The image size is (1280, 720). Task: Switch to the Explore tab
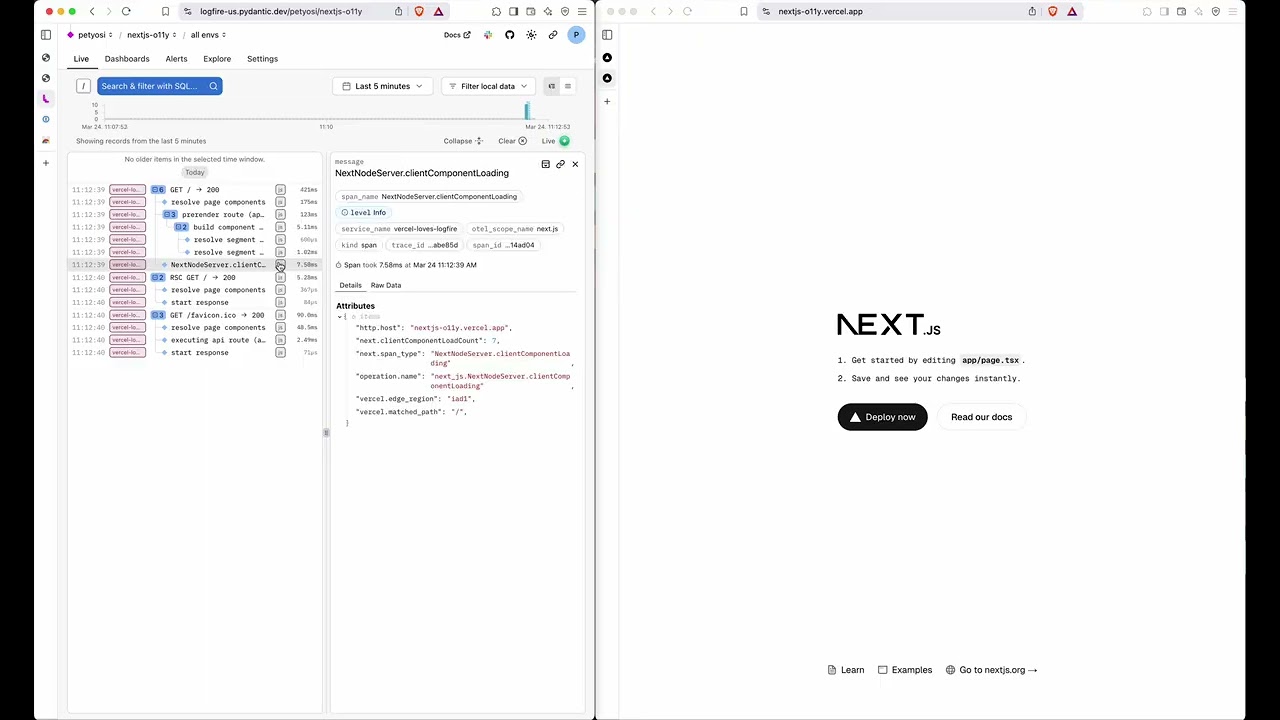point(217,59)
